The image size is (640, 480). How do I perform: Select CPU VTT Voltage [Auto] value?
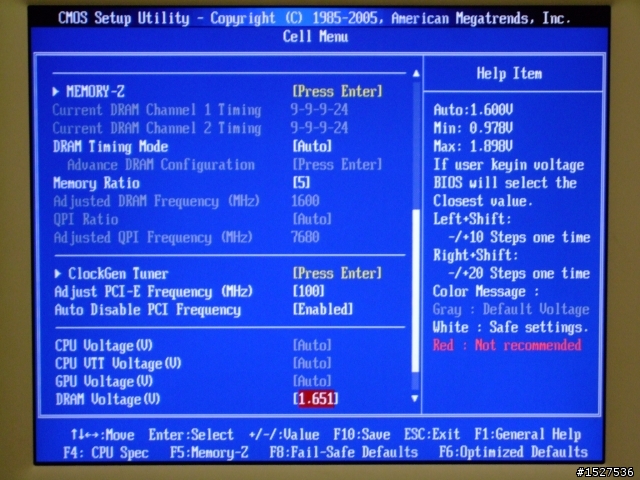tap(312, 363)
